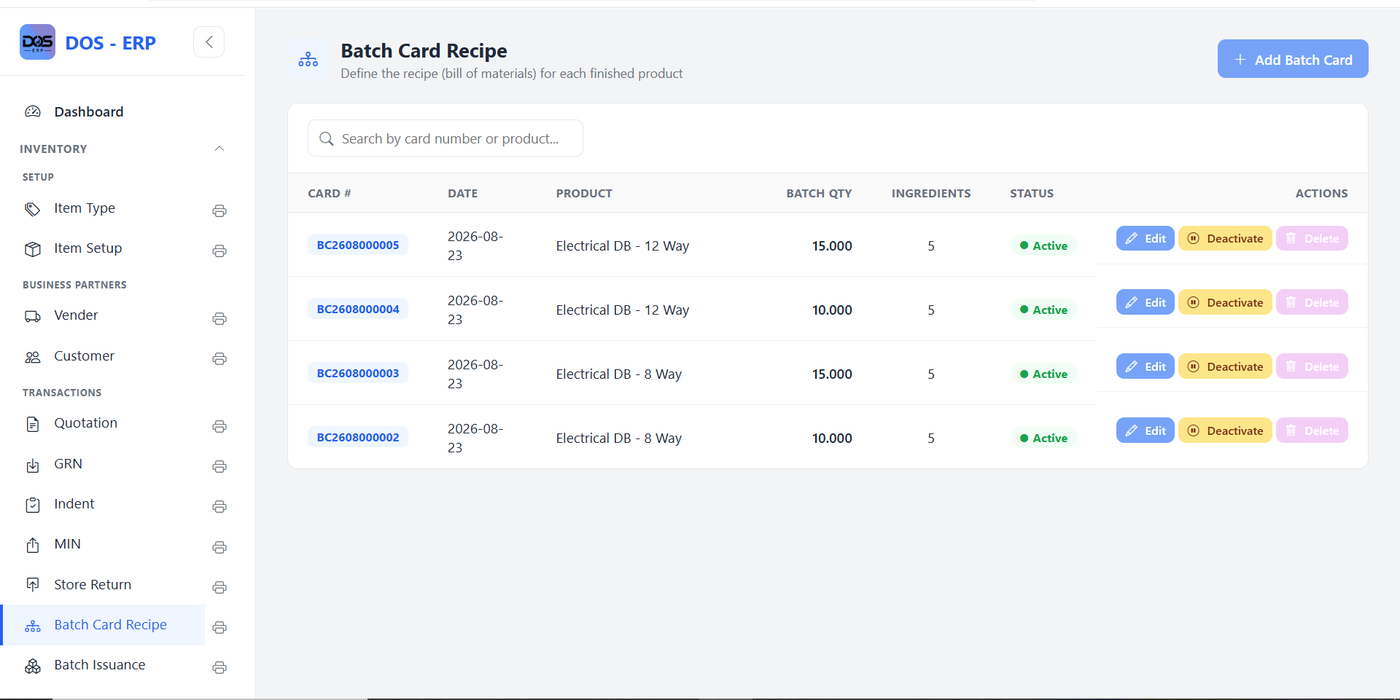
Task: Edit batch card BC2608000002
Action: (x=1145, y=430)
